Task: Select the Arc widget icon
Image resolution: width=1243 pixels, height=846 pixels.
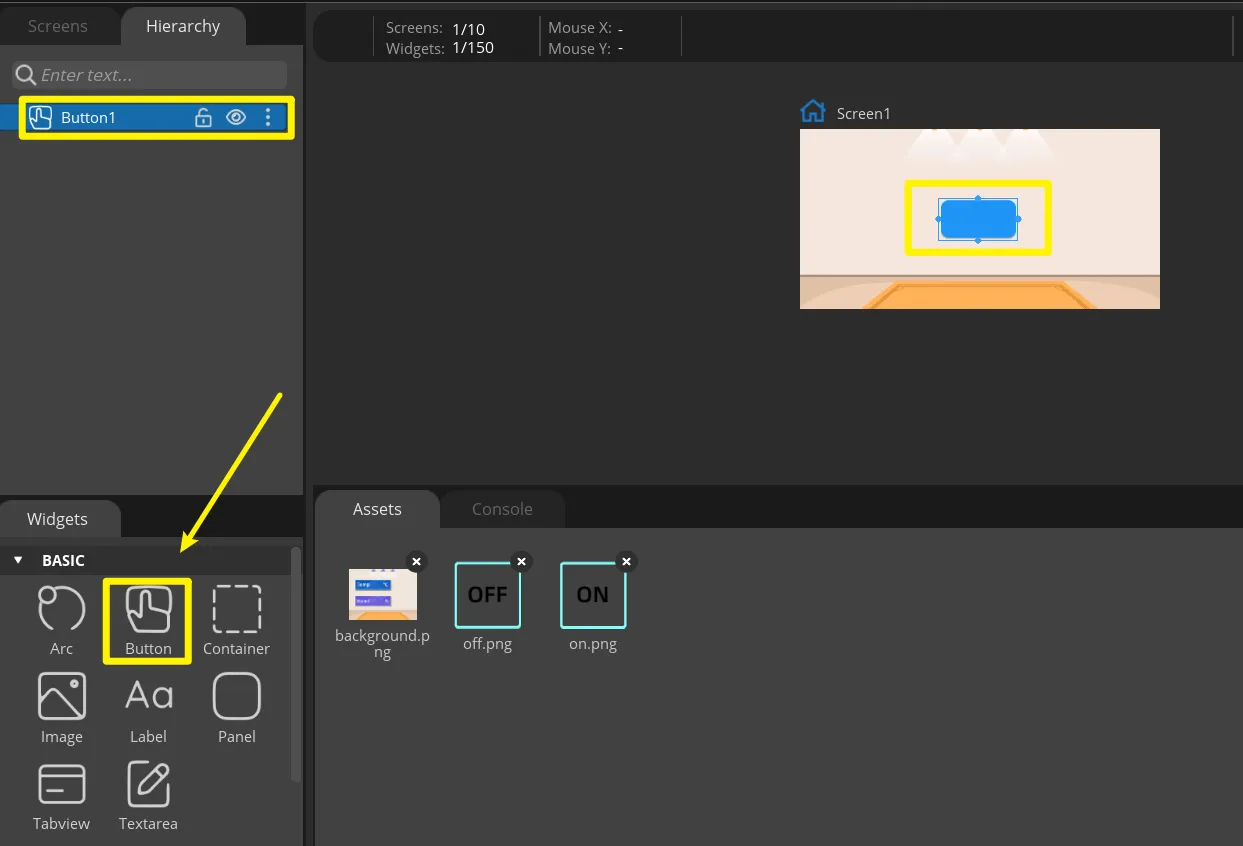Action: [61, 609]
